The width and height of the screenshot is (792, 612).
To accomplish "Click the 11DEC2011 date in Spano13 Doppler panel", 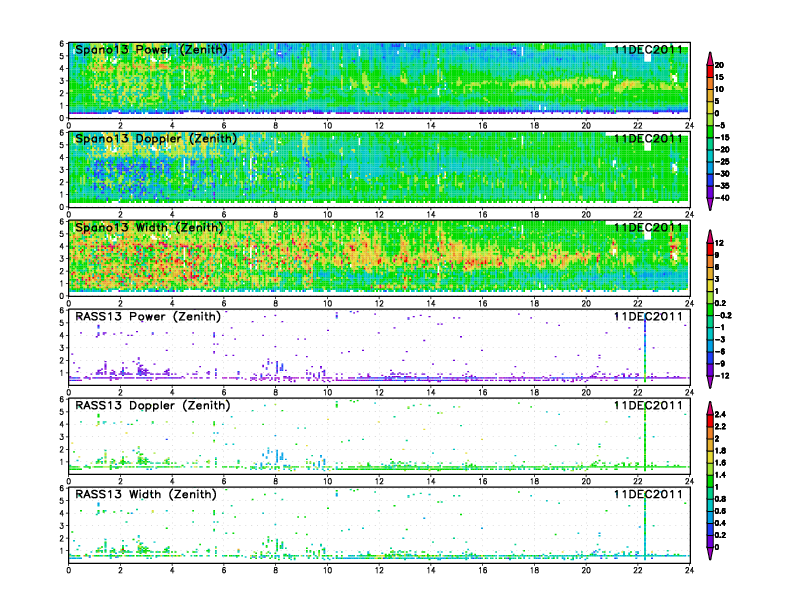I will tap(648, 139).
